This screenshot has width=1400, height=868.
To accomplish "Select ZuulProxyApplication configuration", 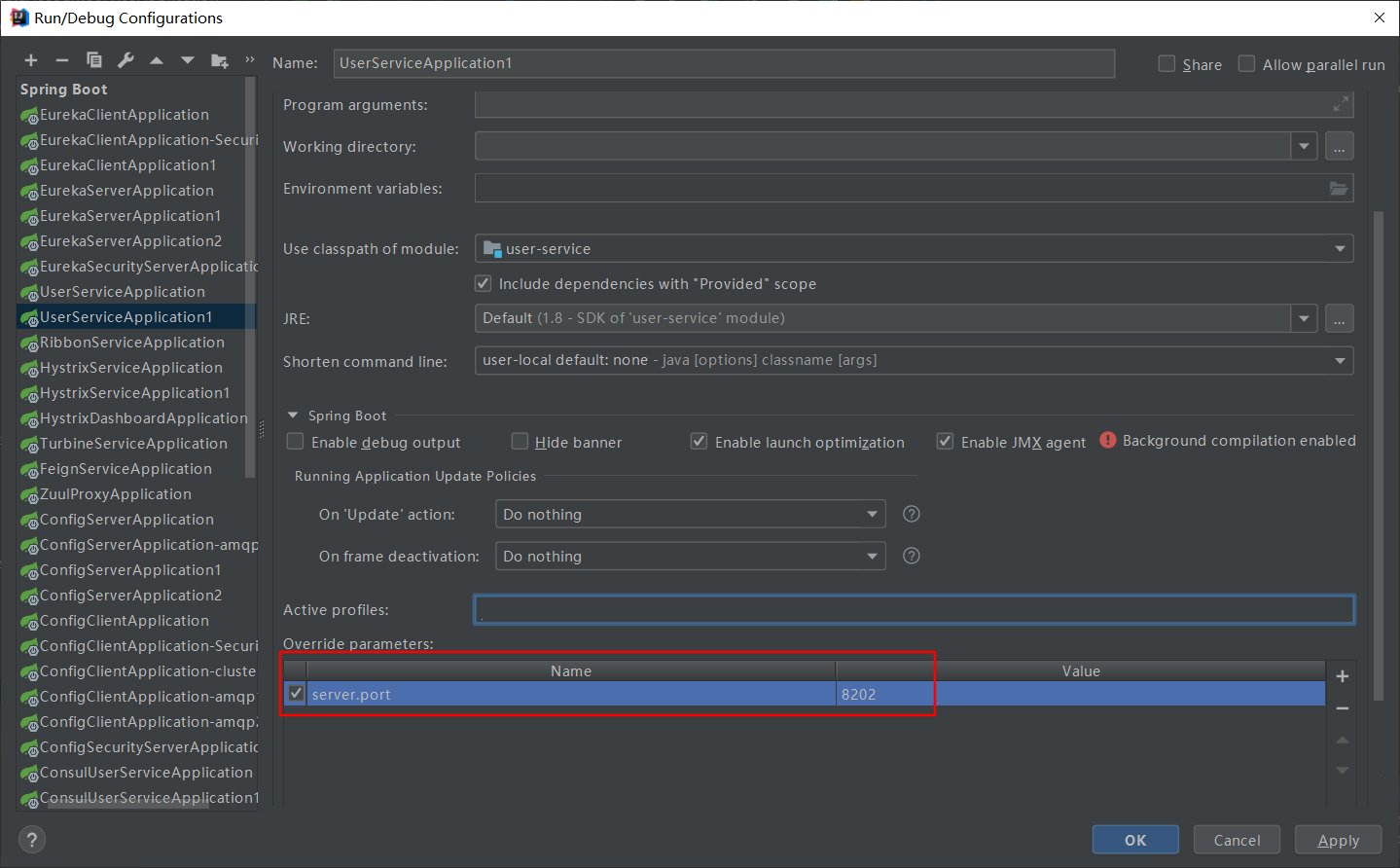I will tap(116, 494).
